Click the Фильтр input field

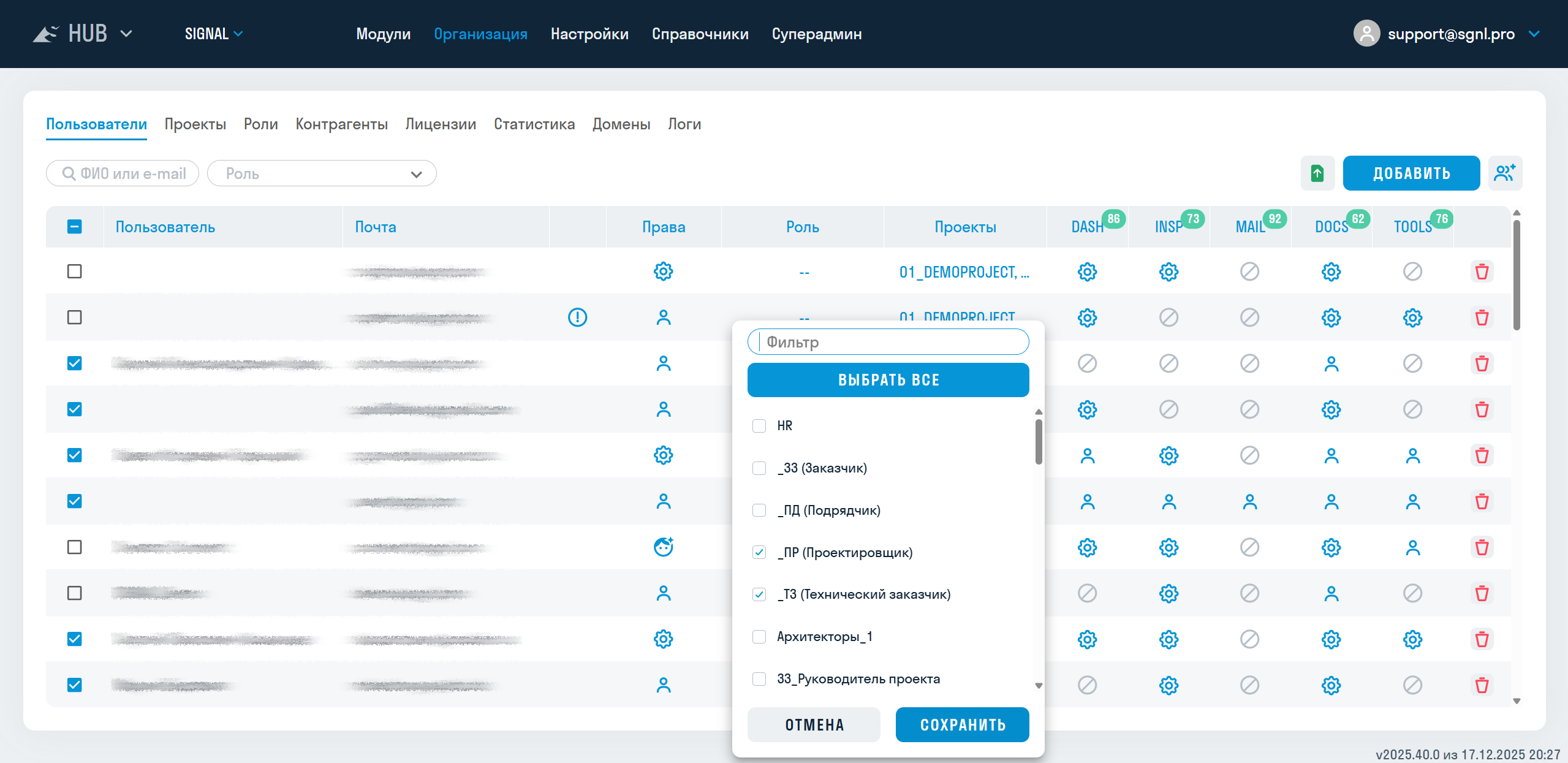click(x=888, y=342)
